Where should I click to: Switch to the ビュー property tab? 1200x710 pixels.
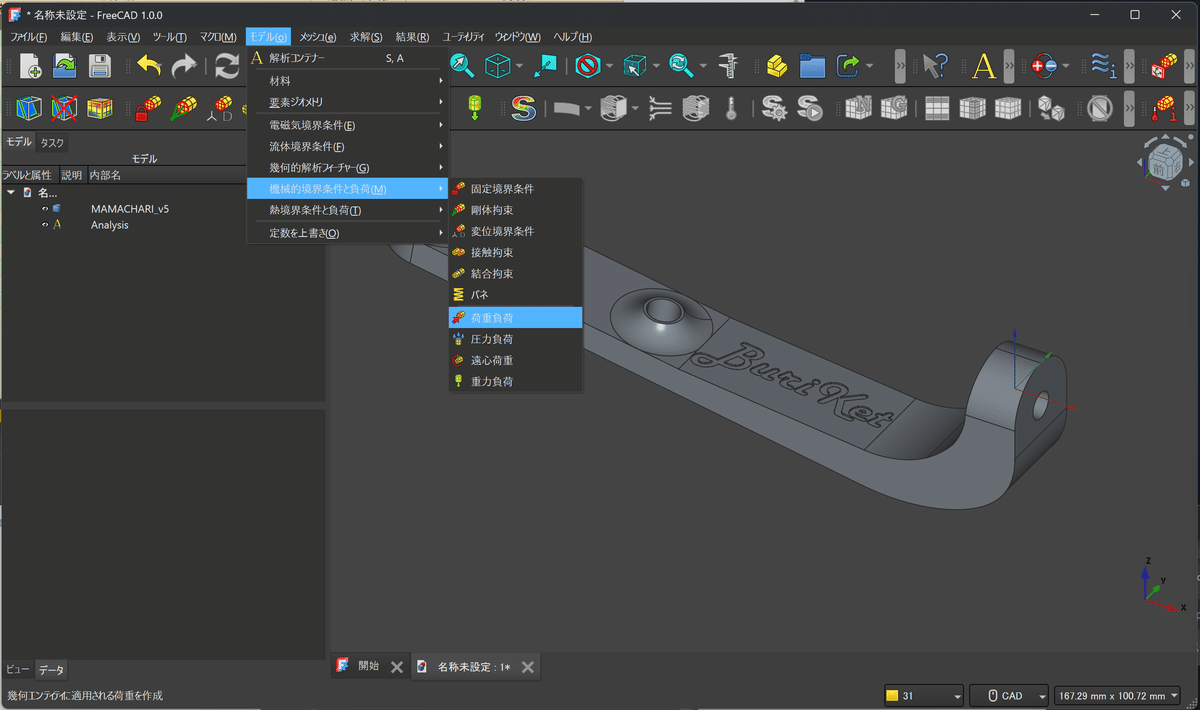coord(18,670)
